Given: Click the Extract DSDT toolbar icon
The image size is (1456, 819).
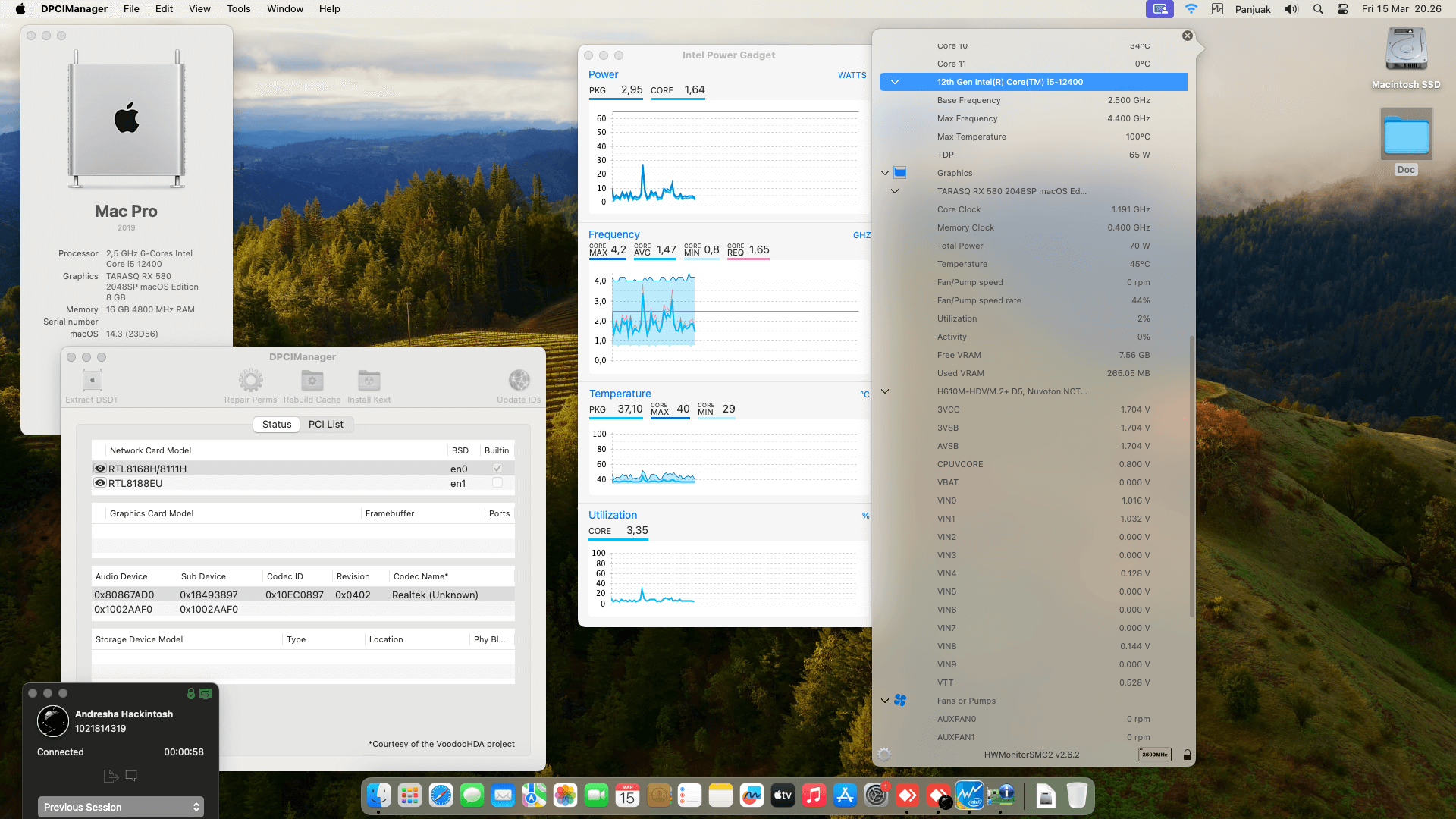Looking at the screenshot, I should tap(91, 380).
